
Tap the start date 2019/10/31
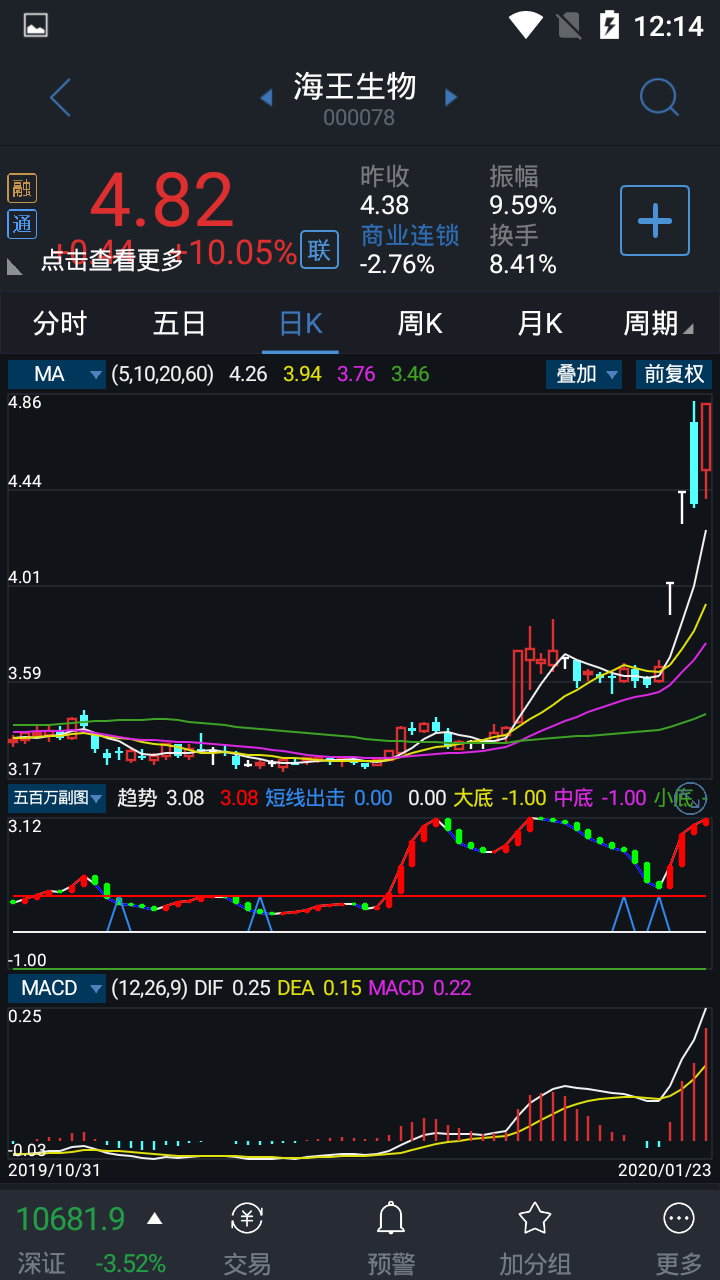[54, 1169]
